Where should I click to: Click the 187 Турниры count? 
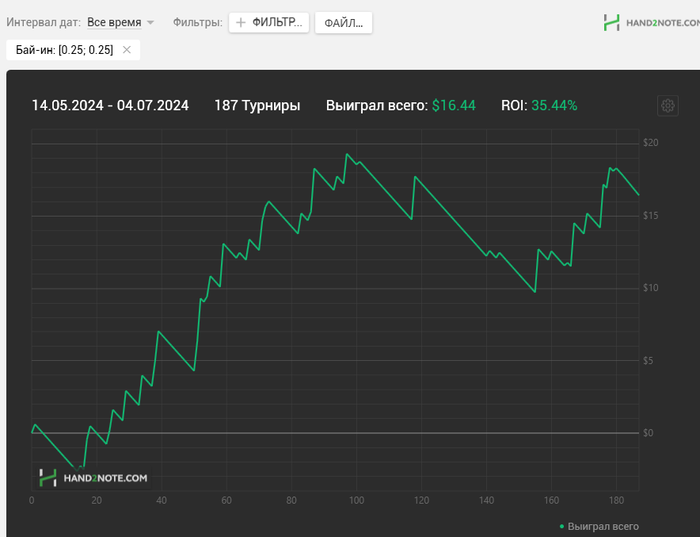pyautogui.click(x=257, y=105)
